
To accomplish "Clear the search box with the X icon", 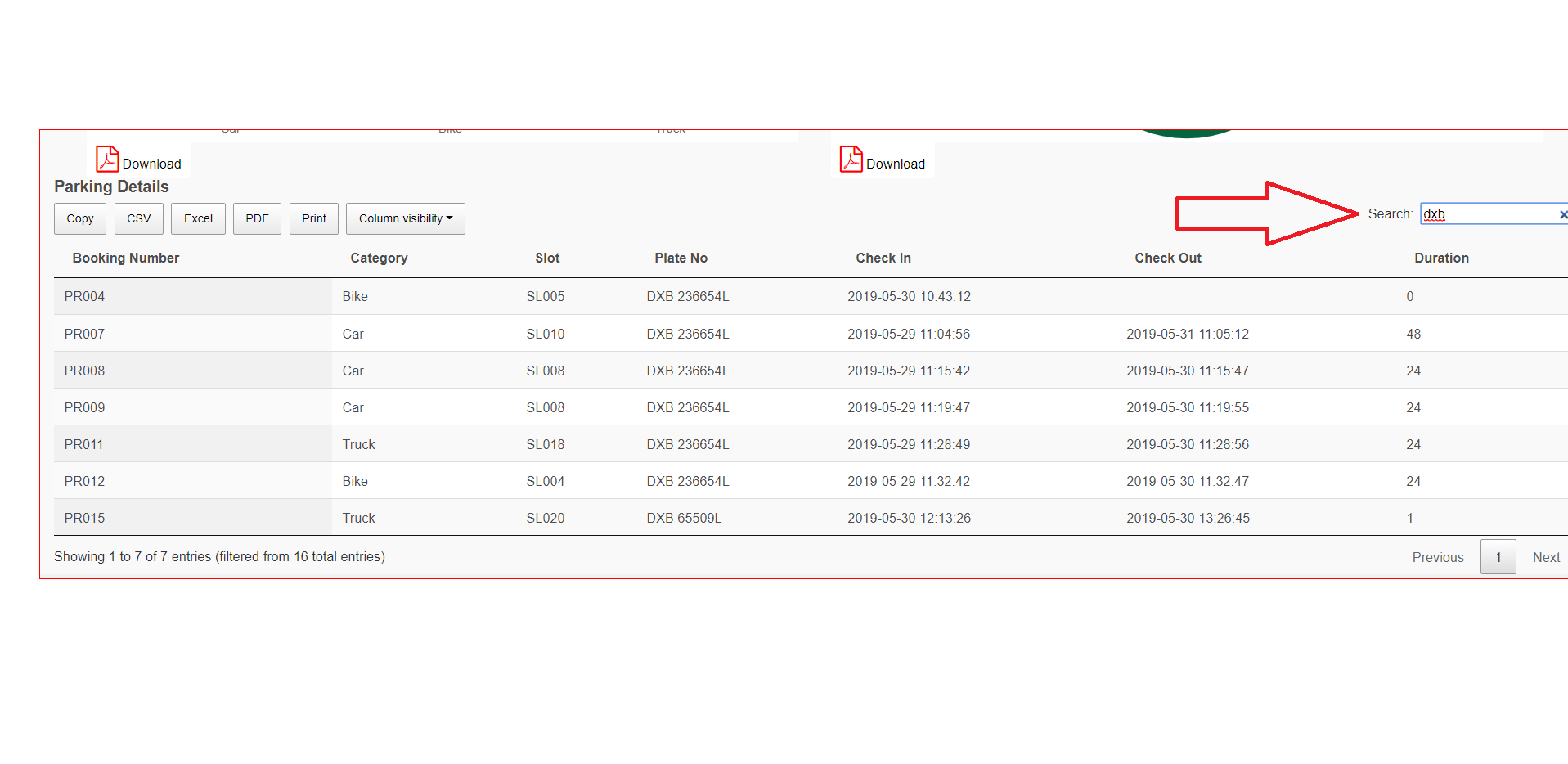I will 1562,214.
